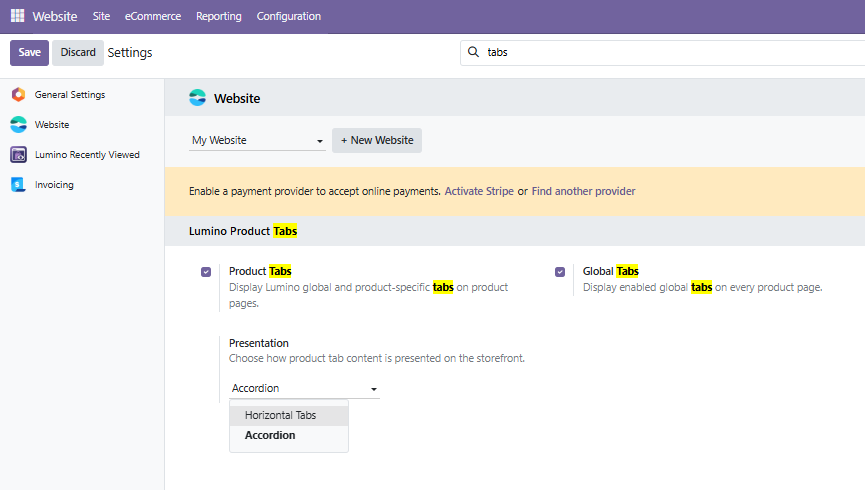This screenshot has height=490, width=865.
Task: Click the Website app title
Action: pos(55,16)
